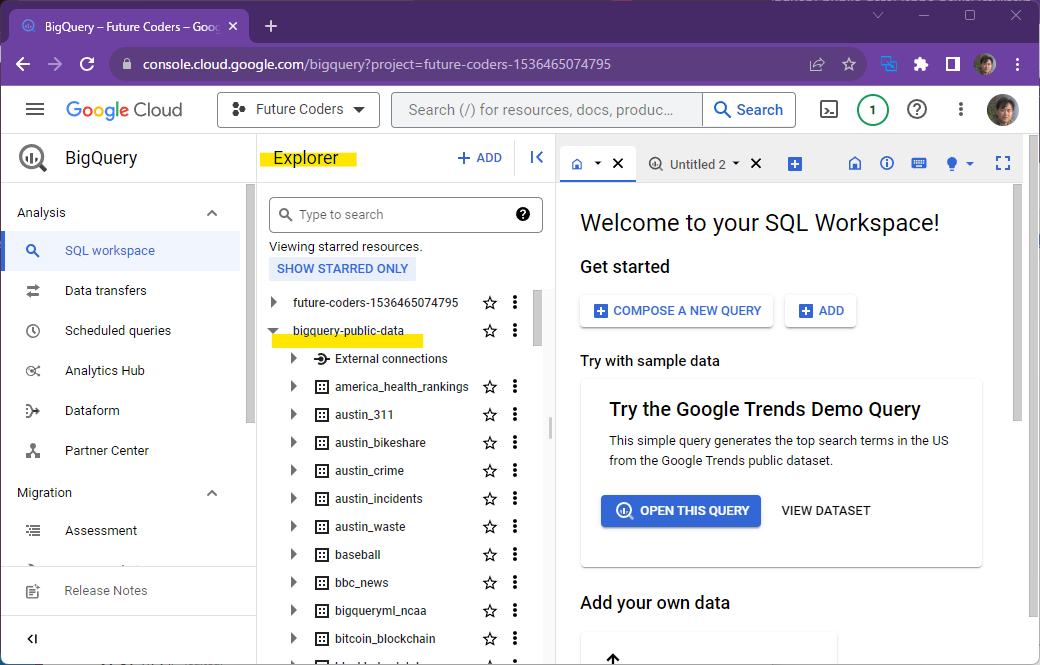This screenshot has width=1040, height=665.
Task: Open the Help question mark icon
Action: tap(917, 110)
